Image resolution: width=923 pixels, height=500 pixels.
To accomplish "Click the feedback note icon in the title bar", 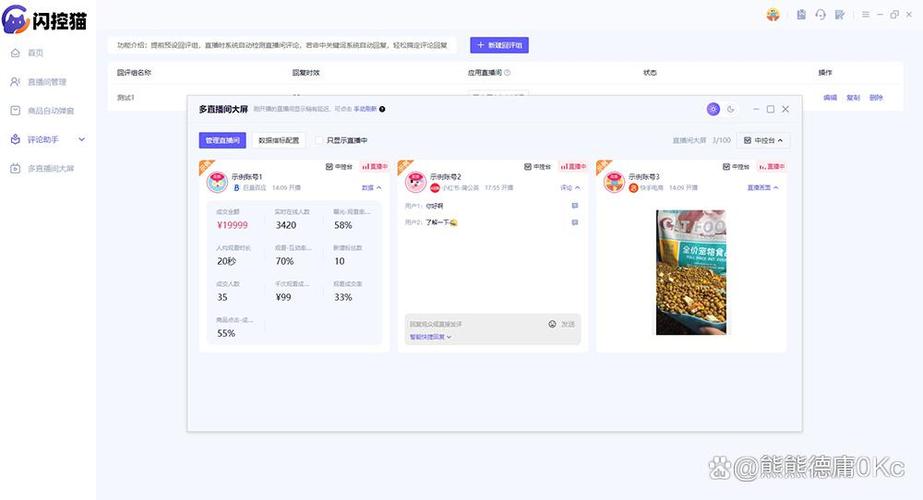I will [x=840, y=15].
